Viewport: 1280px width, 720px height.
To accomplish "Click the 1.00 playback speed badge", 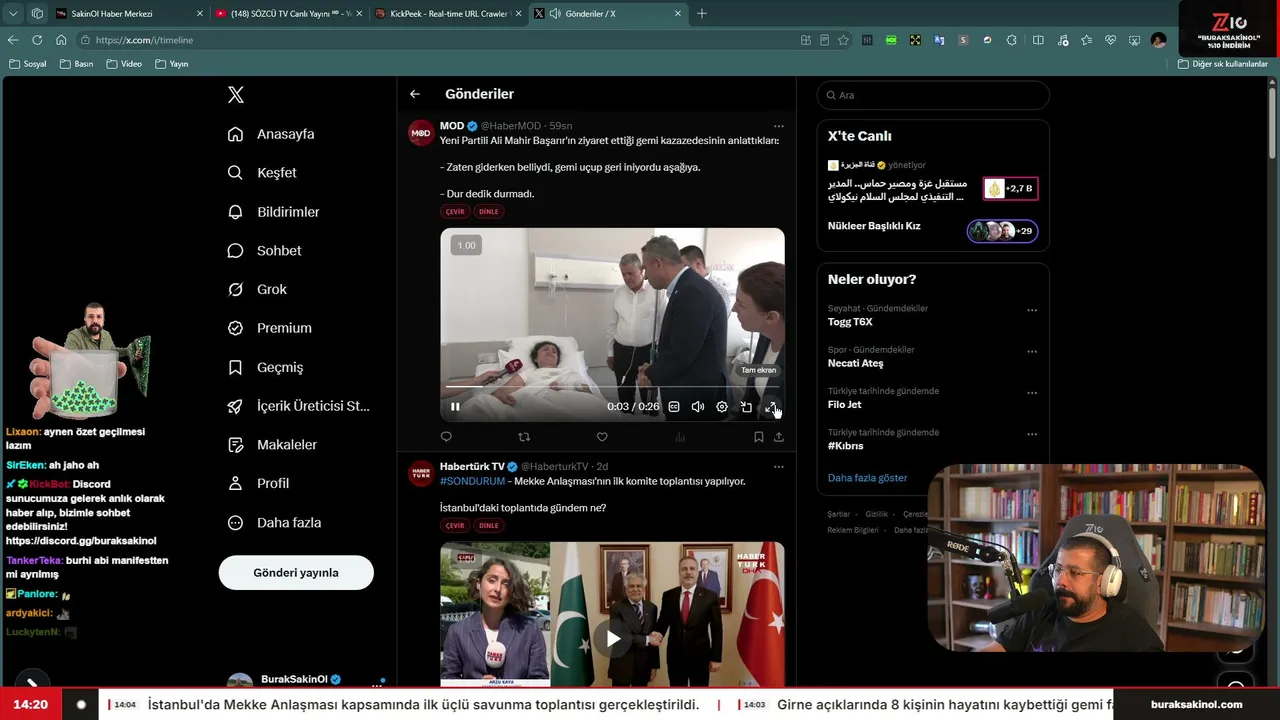I will (x=466, y=245).
